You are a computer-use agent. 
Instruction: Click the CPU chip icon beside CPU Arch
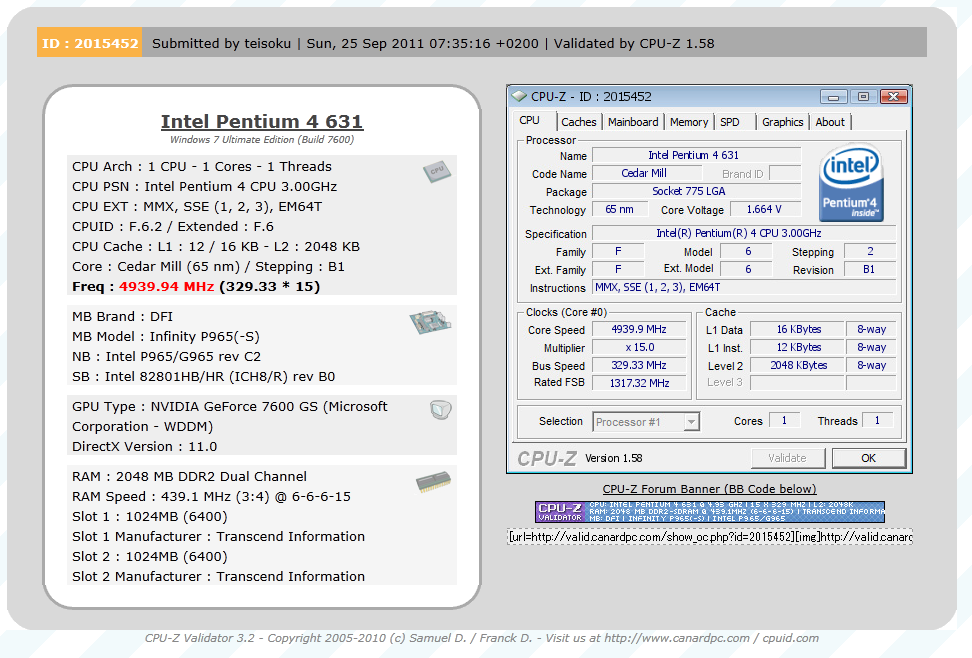pyautogui.click(x=437, y=171)
